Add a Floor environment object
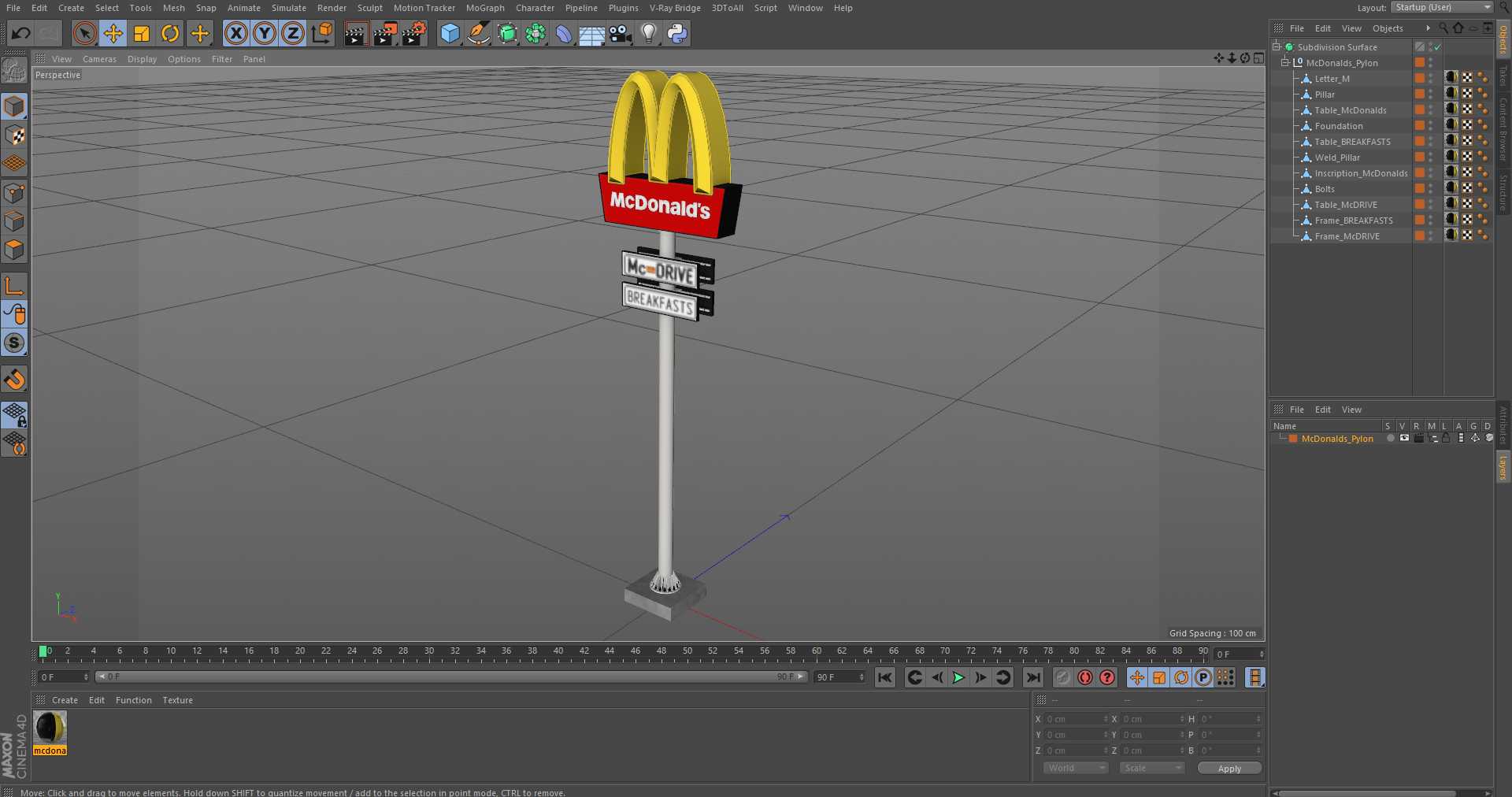This screenshot has width=1512, height=797. 592,33
